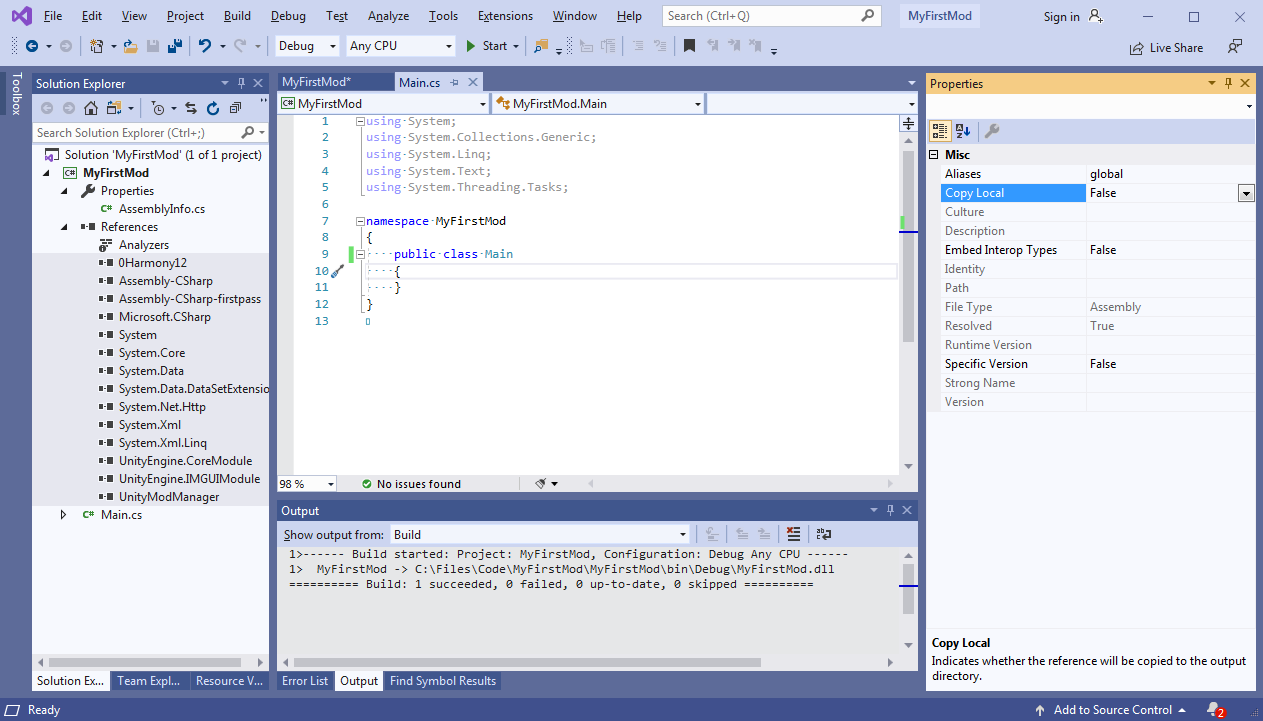Viewport: 1263px width, 721px height.
Task: Click the Alphabetical sort icon in Properties
Action: (962, 131)
